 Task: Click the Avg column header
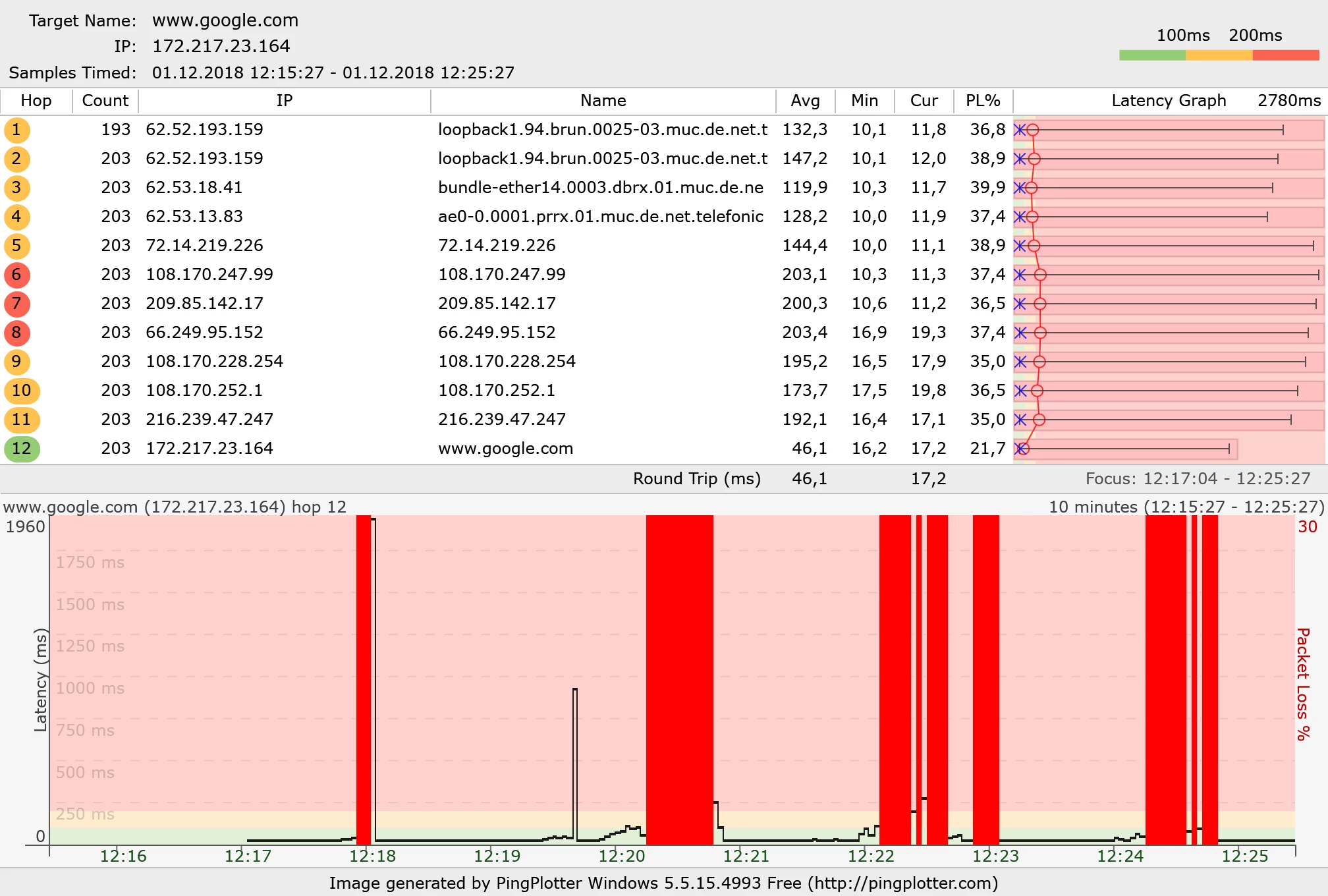(x=805, y=101)
